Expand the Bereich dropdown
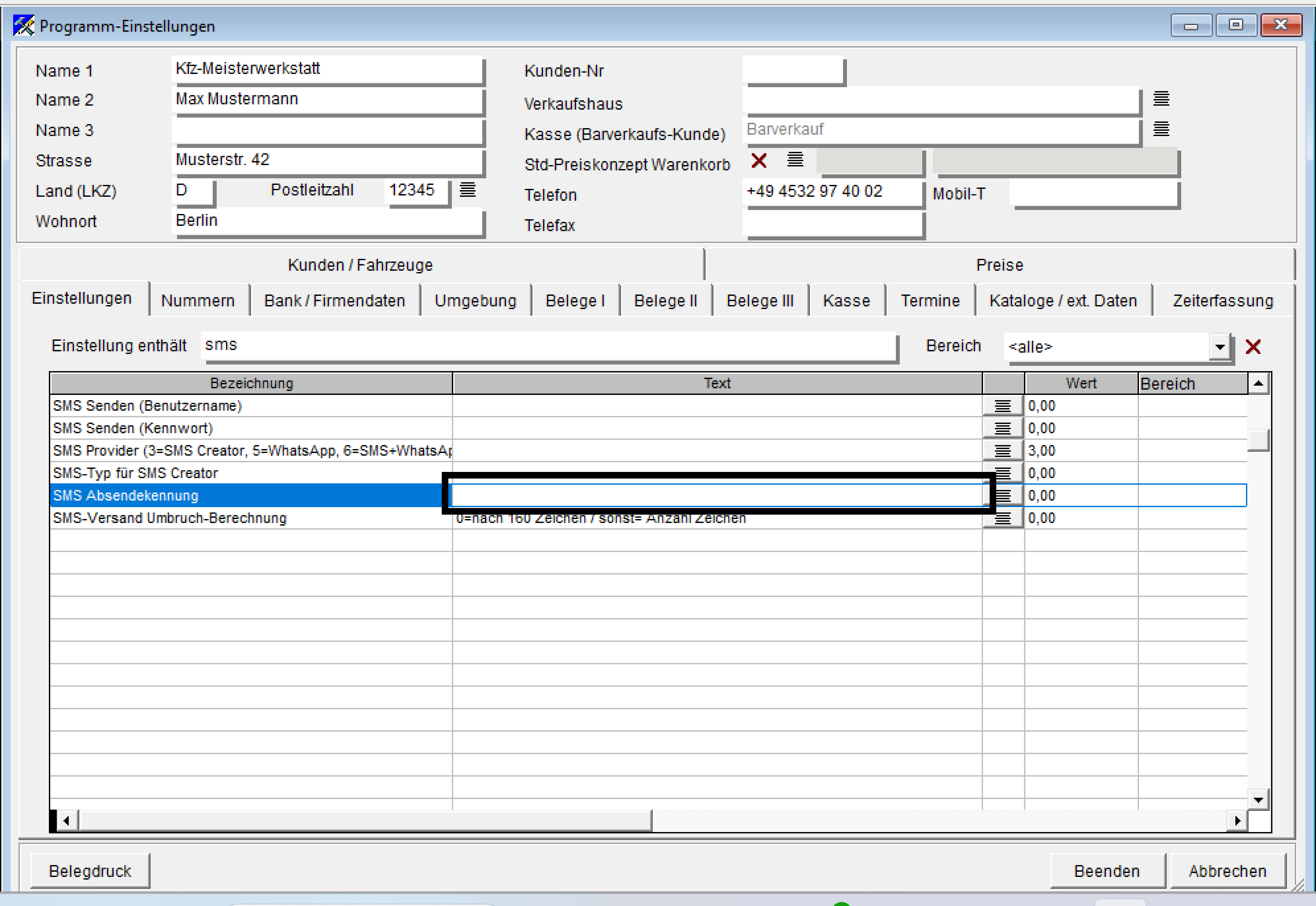The width and height of the screenshot is (1316, 906). [x=1220, y=347]
